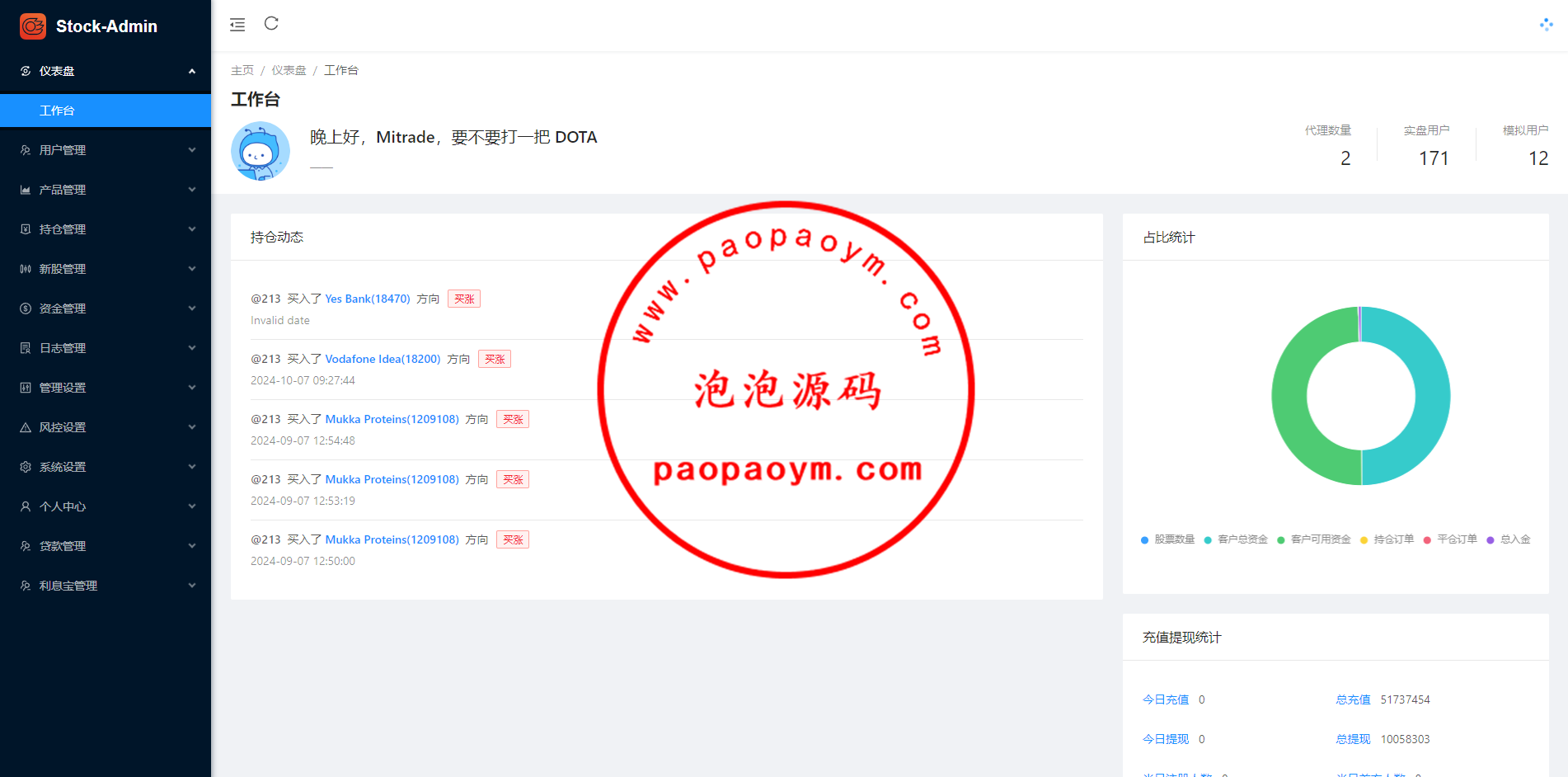The image size is (1568, 777).
Task: Click the Stock-Admin logo icon
Action: click(33, 26)
